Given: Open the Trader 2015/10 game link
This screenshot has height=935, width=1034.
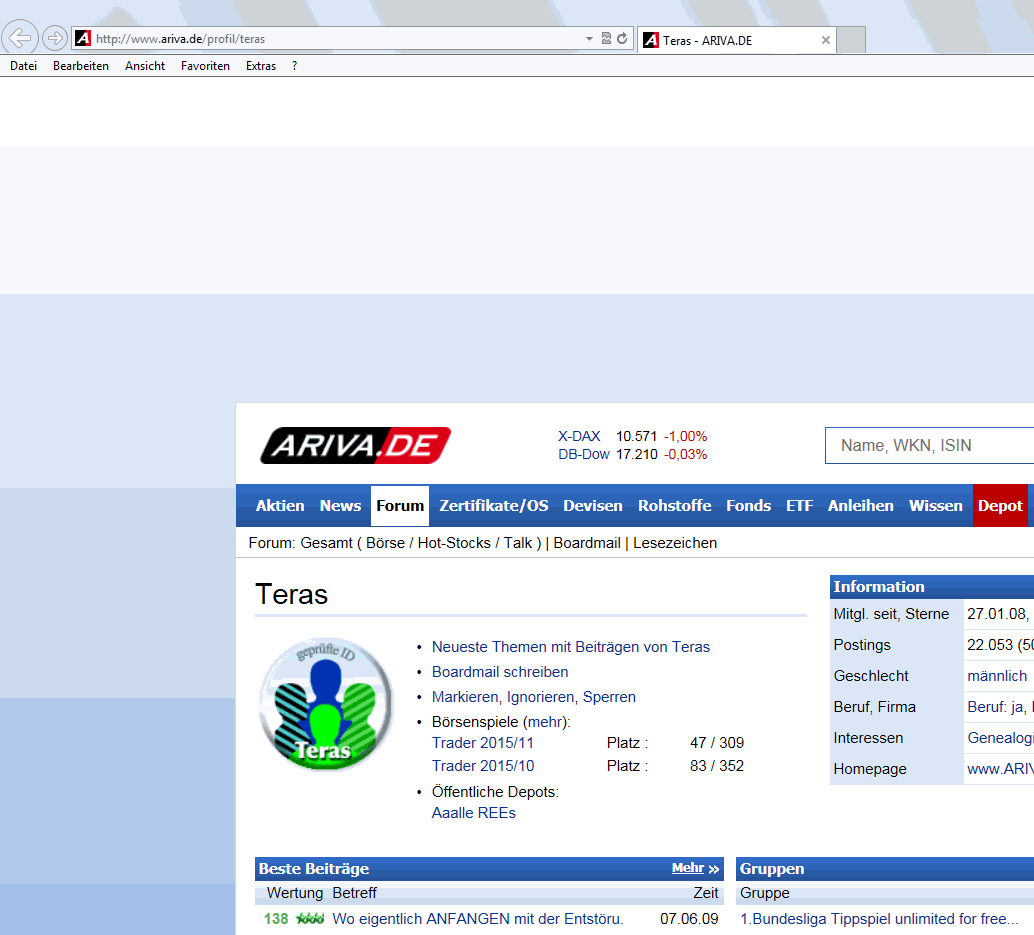Looking at the screenshot, I should tap(483, 766).
